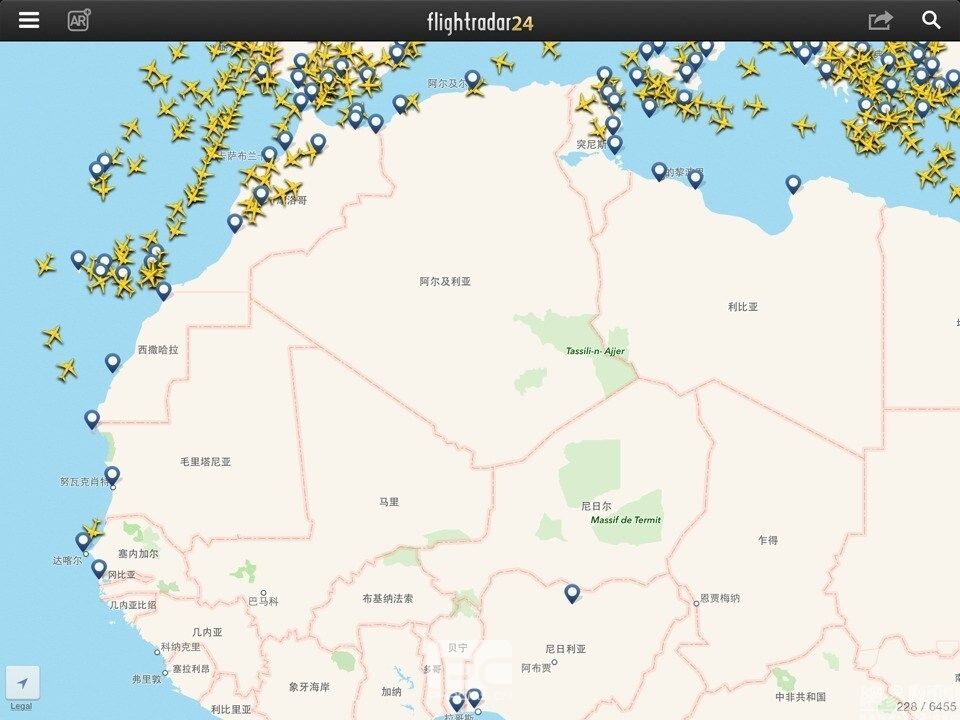The width and height of the screenshot is (960, 720).
Task: Select the 西撒哈拉 coast airport pin
Action: click(112, 362)
